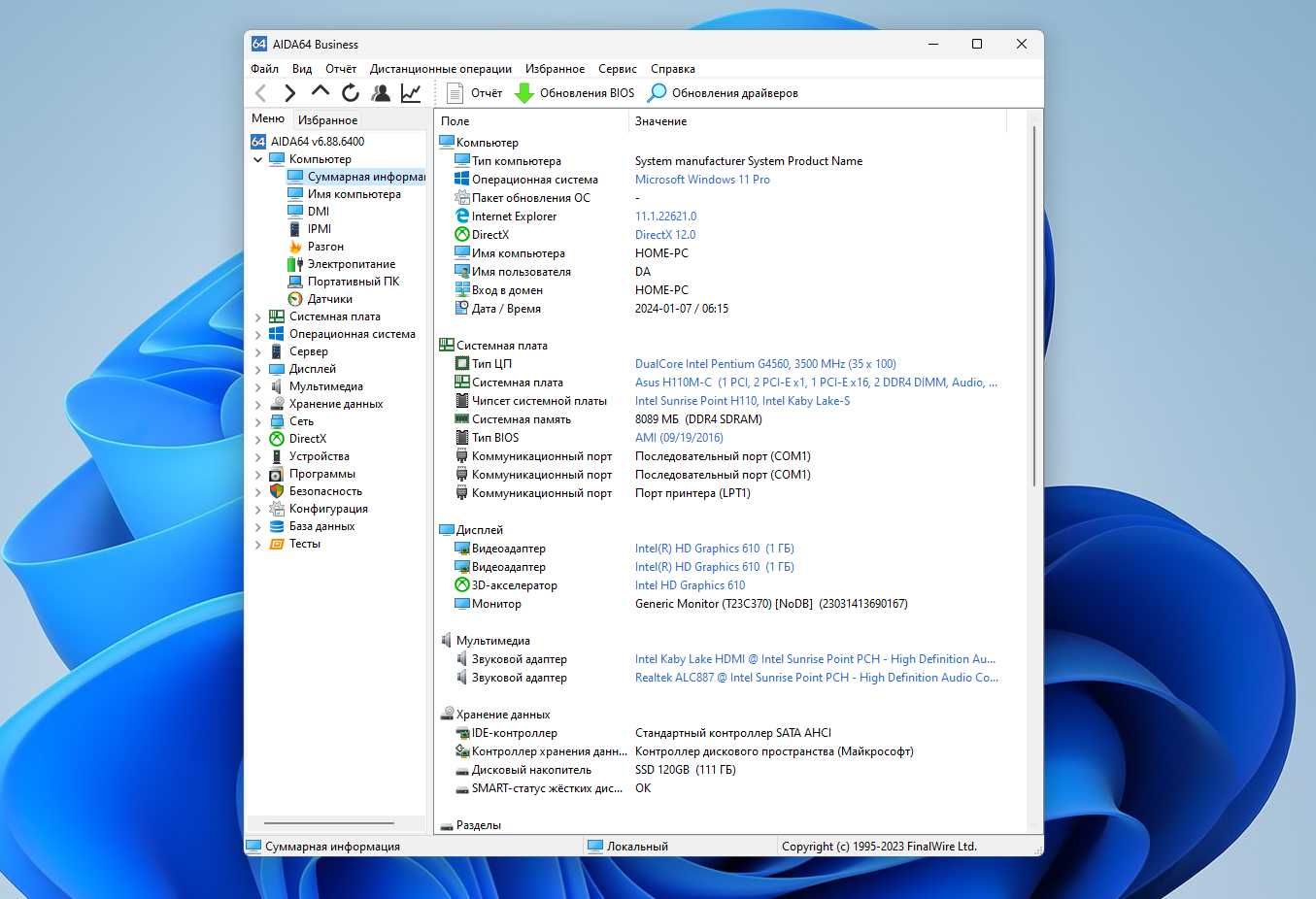Expand the Сеть tree node

pyautogui.click(x=258, y=421)
